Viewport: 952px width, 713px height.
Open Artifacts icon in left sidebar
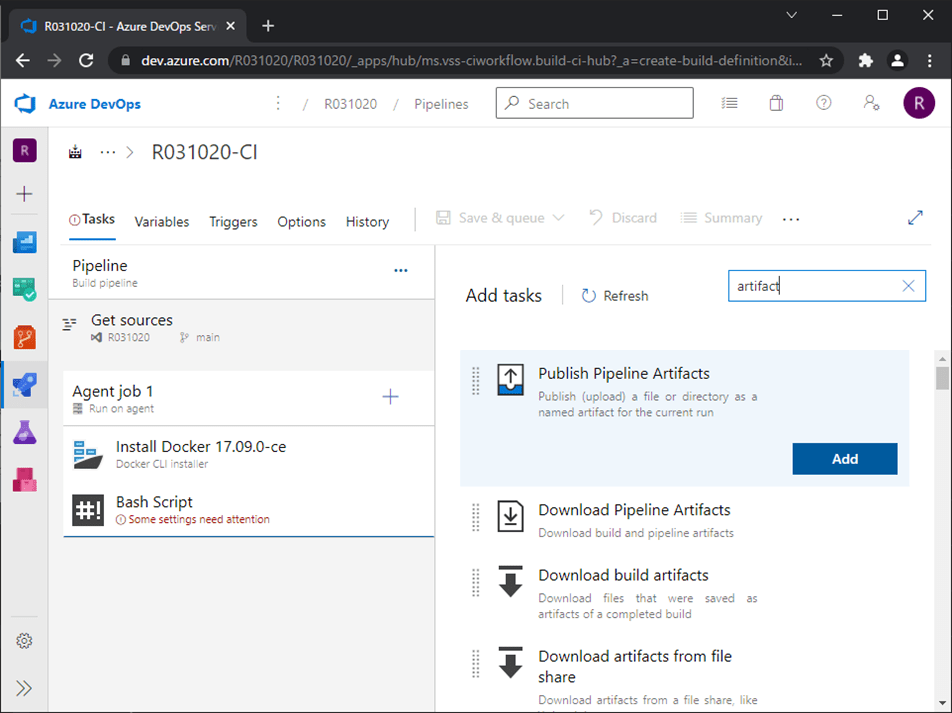24,480
